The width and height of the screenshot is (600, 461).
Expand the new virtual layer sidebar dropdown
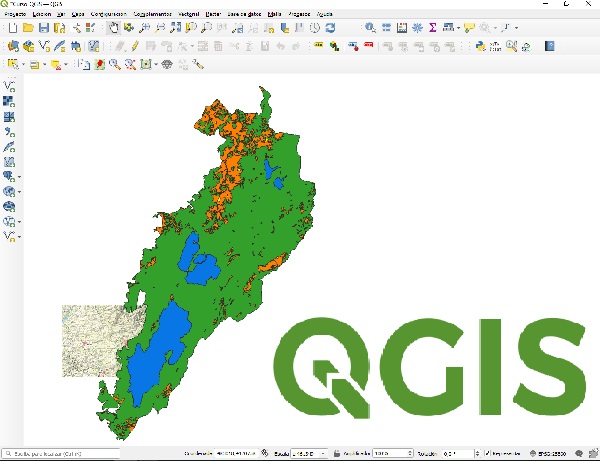click(x=19, y=237)
